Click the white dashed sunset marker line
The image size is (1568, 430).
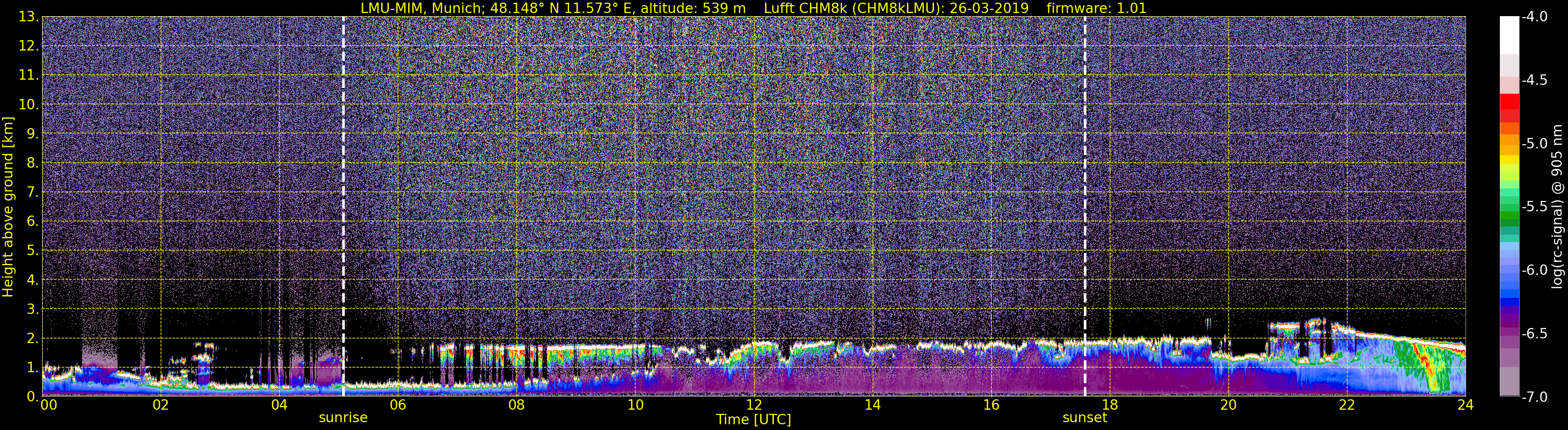(x=1085, y=207)
